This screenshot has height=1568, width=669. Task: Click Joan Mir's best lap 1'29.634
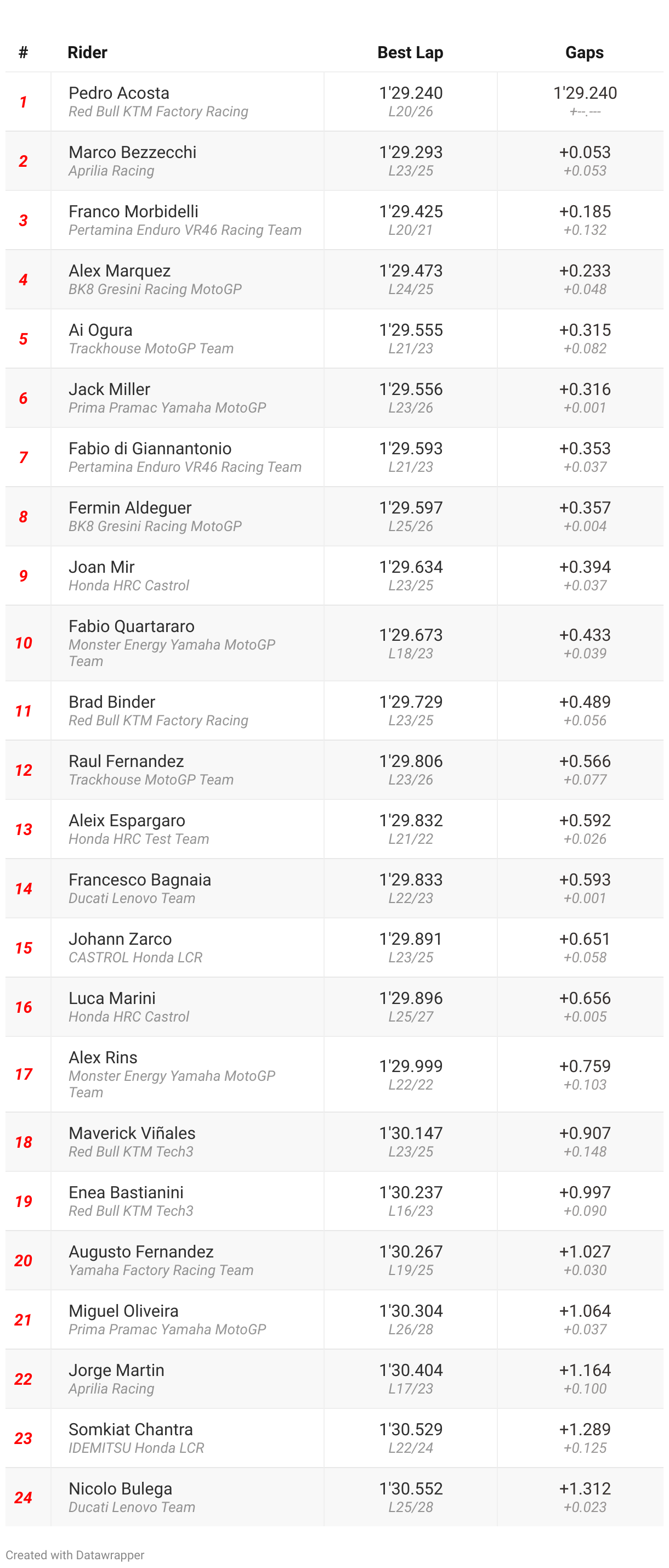click(x=411, y=567)
